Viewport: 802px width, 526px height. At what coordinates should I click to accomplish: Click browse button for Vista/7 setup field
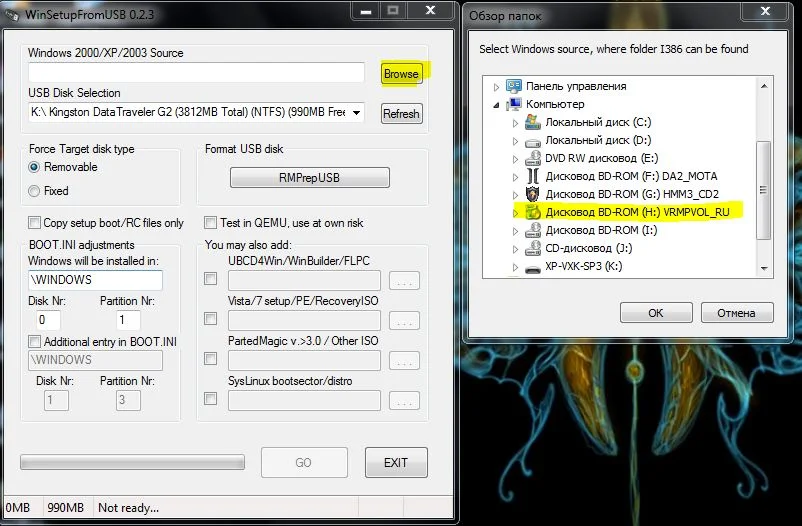(x=404, y=321)
